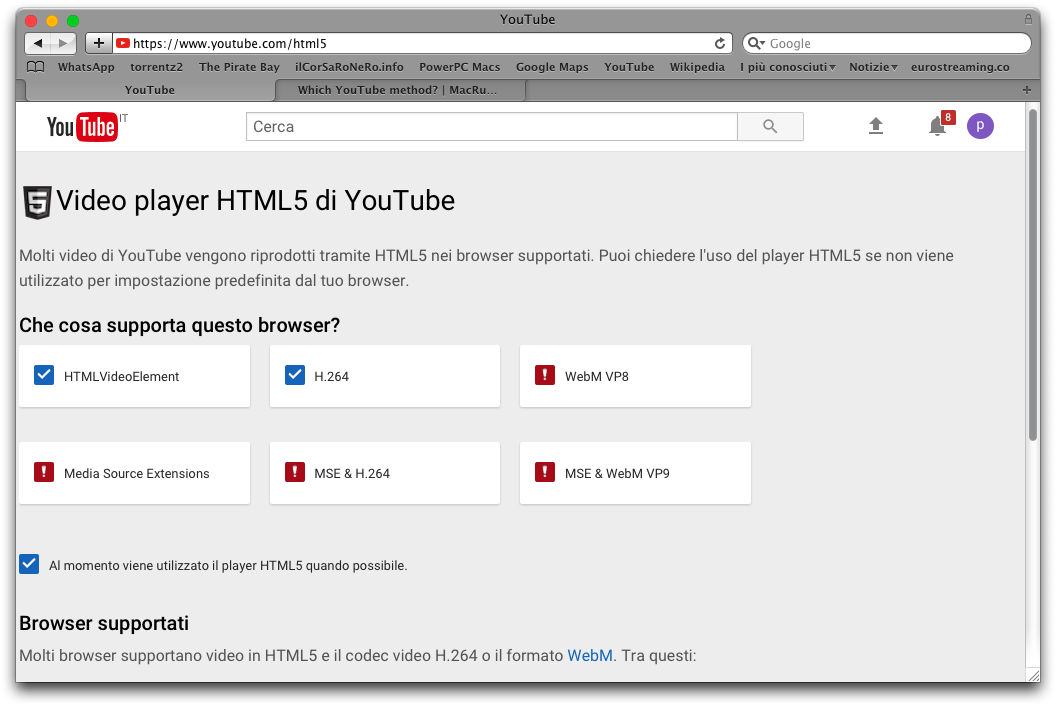1056x706 pixels.
Task: Go back with the browser back arrow
Action: click(x=38, y=43)
